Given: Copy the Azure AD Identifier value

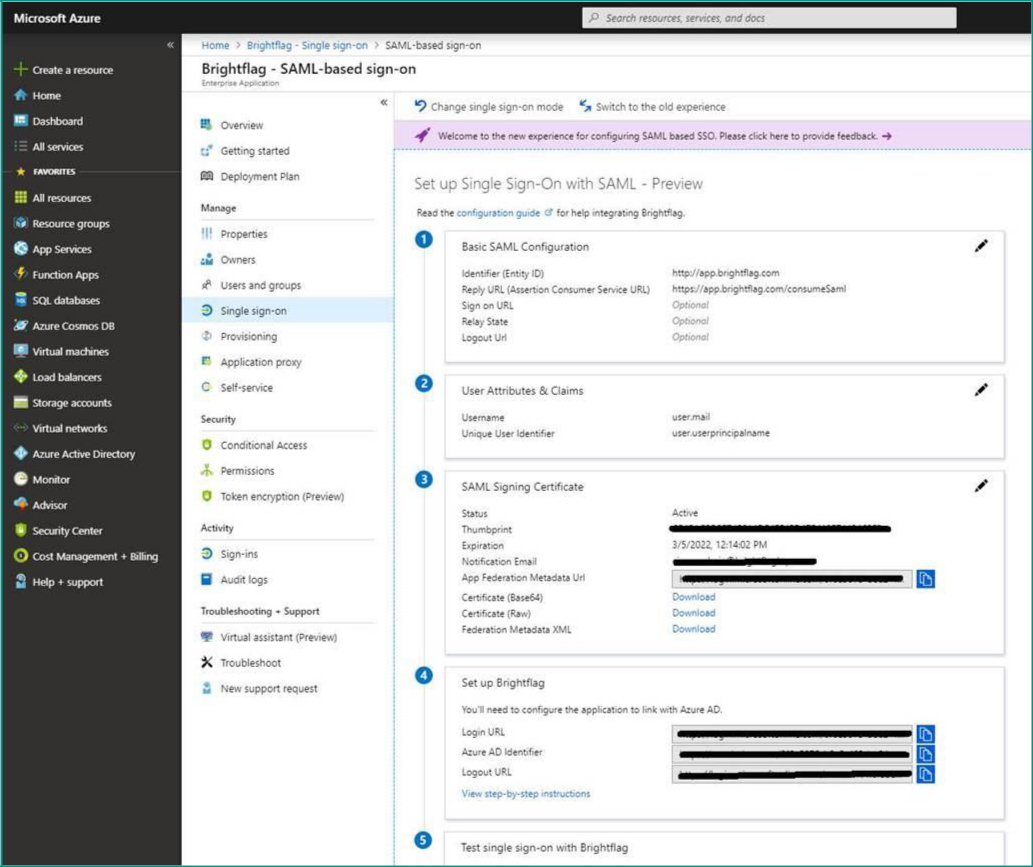Looking at the screenshot, I should pos(926,754).
